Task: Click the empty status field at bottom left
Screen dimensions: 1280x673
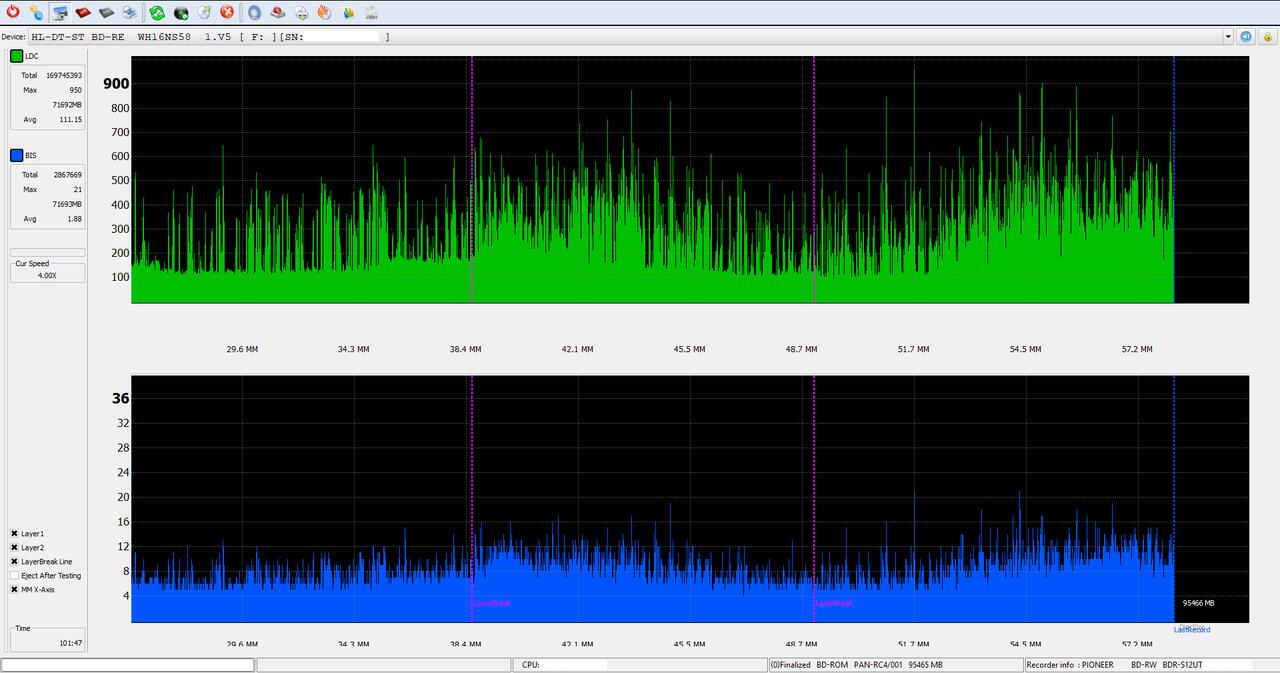Action: [127, 665]
